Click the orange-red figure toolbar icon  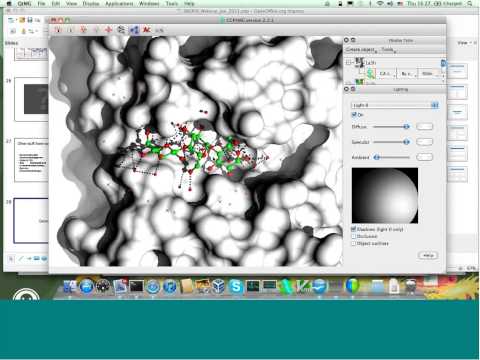tap(83, 30)
